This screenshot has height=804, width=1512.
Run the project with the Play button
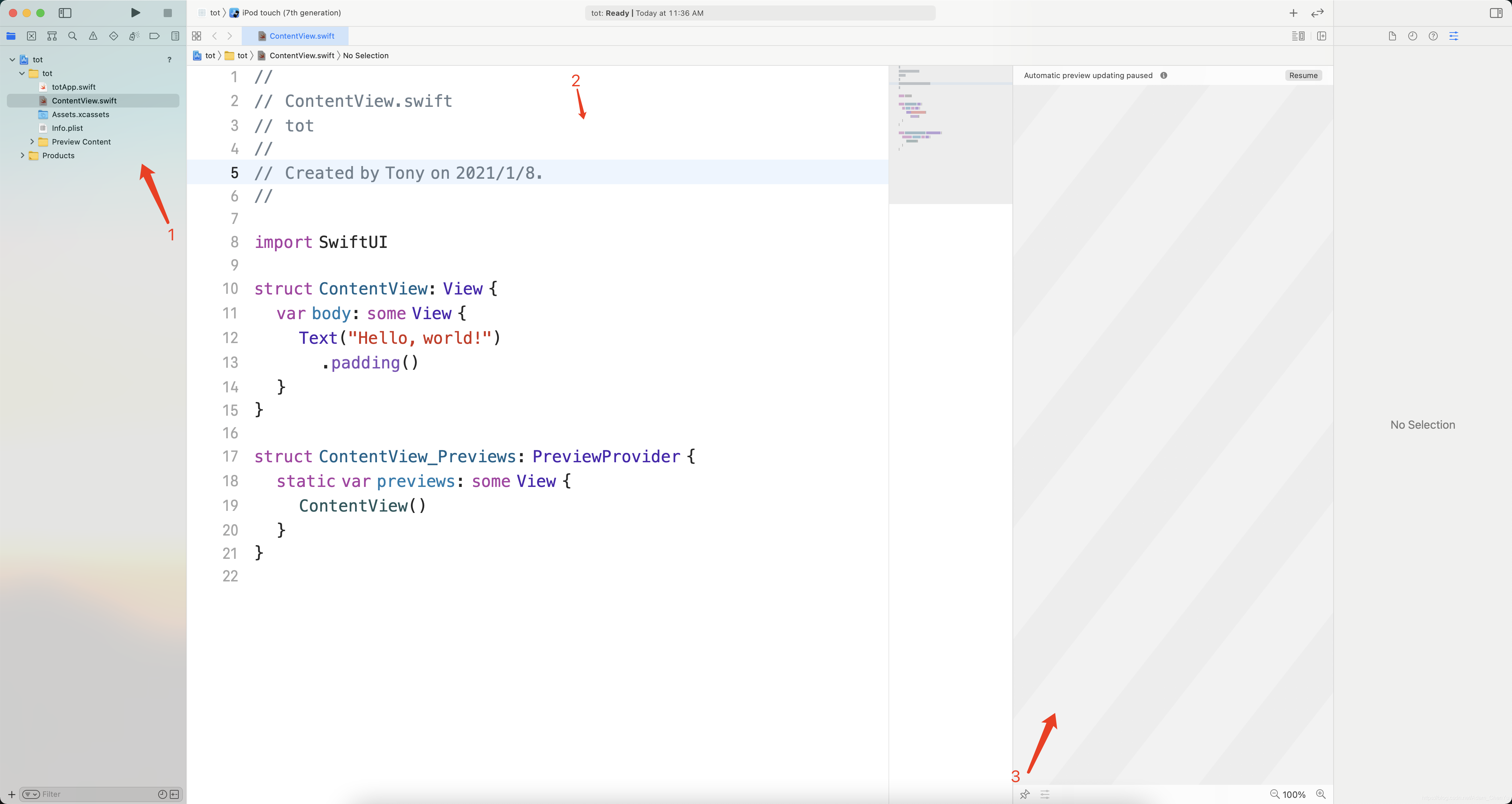click(136, 13)
